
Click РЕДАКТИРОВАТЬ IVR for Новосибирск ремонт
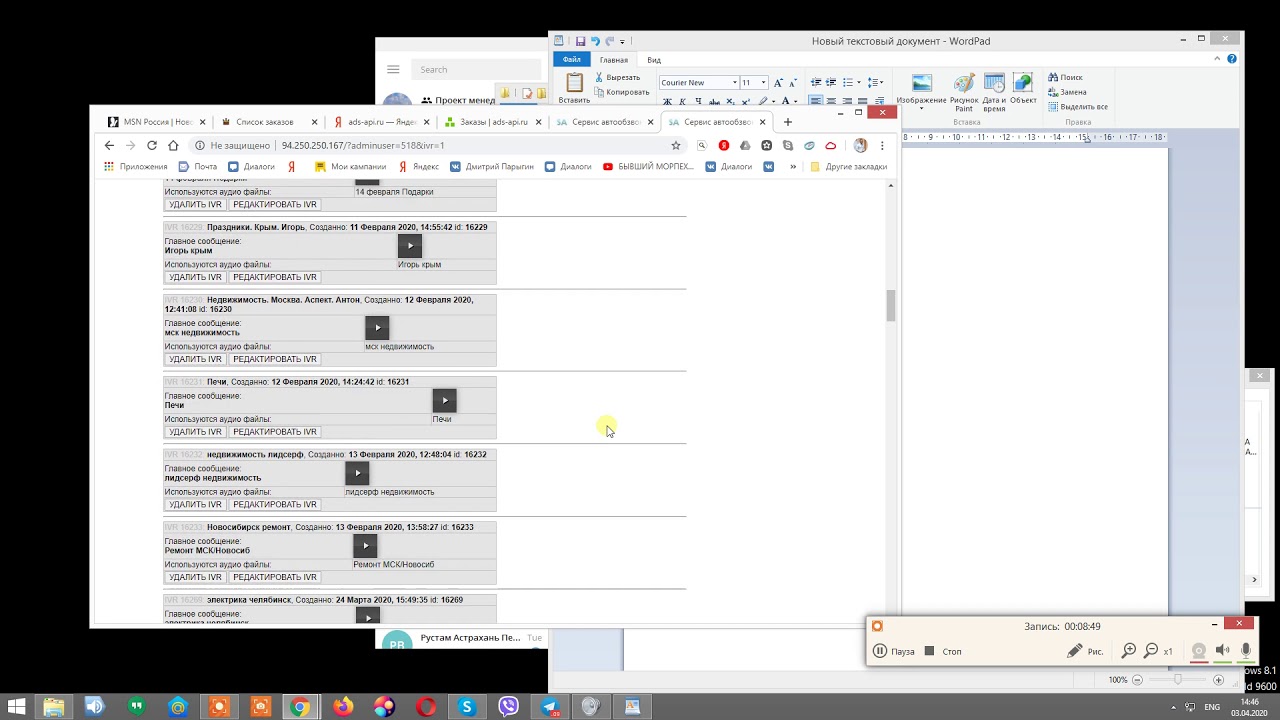tap(274, 577)
